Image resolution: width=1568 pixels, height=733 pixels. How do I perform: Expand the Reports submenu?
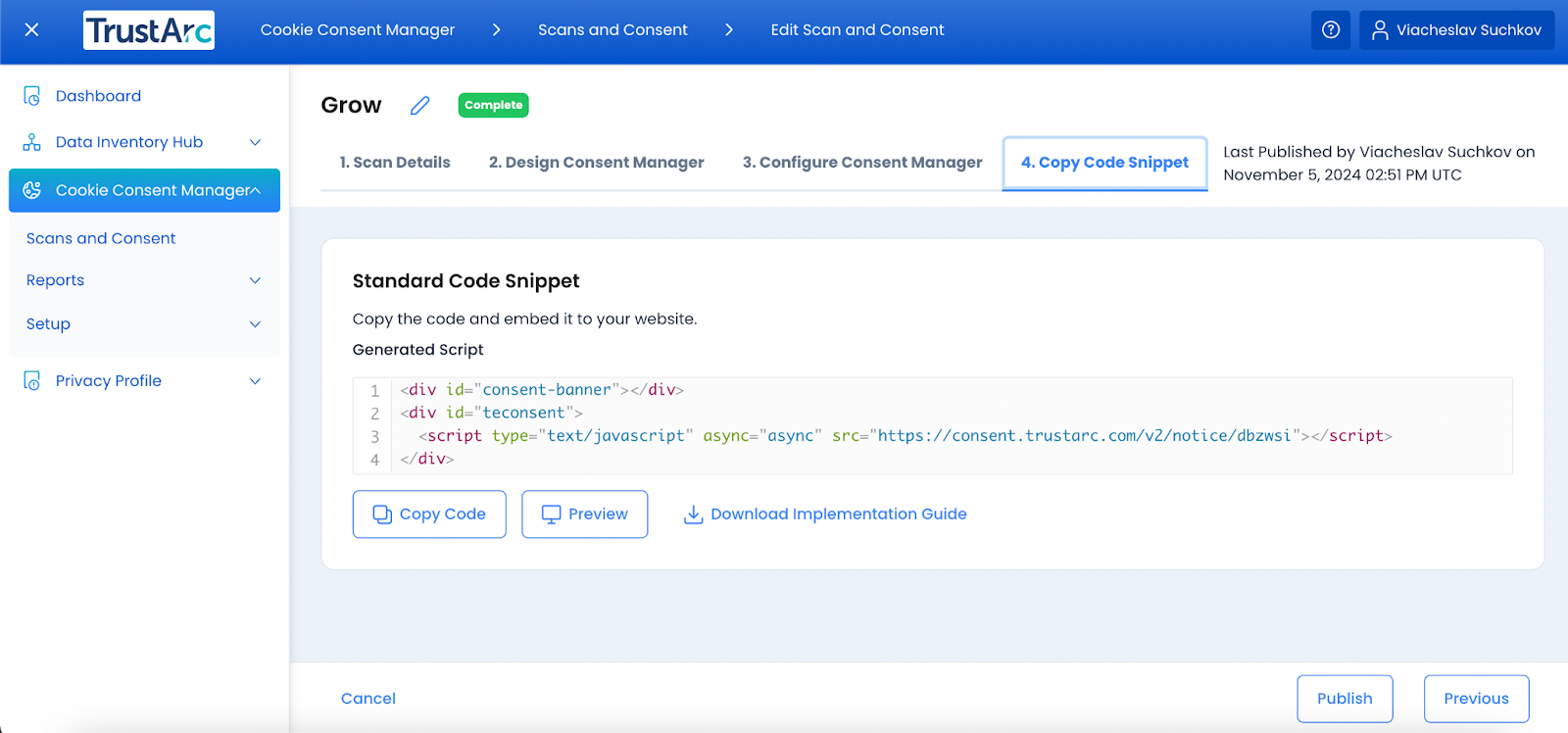pyautogui.click(x=255, y=280)
